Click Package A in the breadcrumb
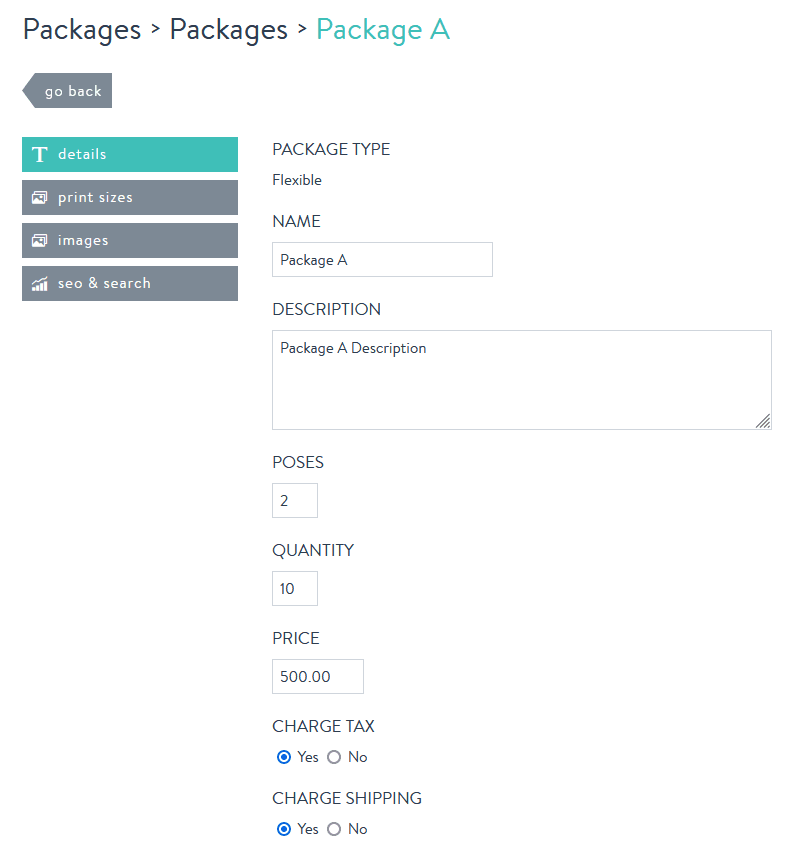 (383, 30)
